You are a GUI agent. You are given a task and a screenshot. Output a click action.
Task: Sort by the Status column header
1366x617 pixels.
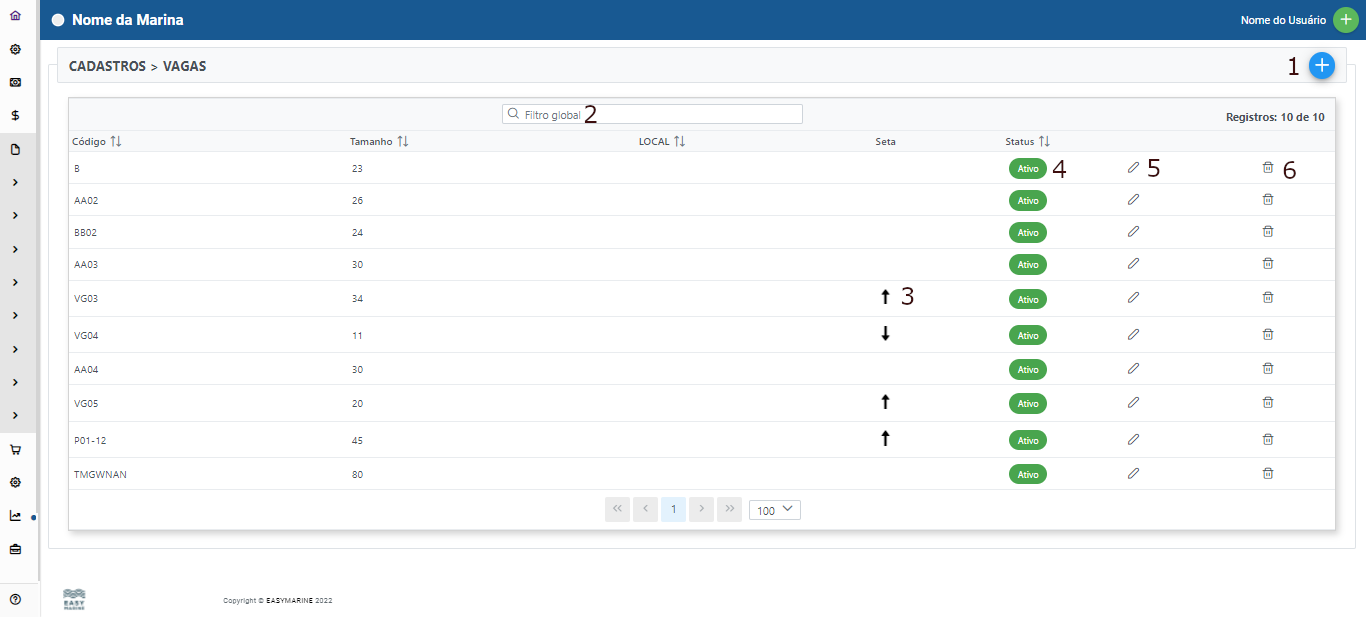[1044, 142]
